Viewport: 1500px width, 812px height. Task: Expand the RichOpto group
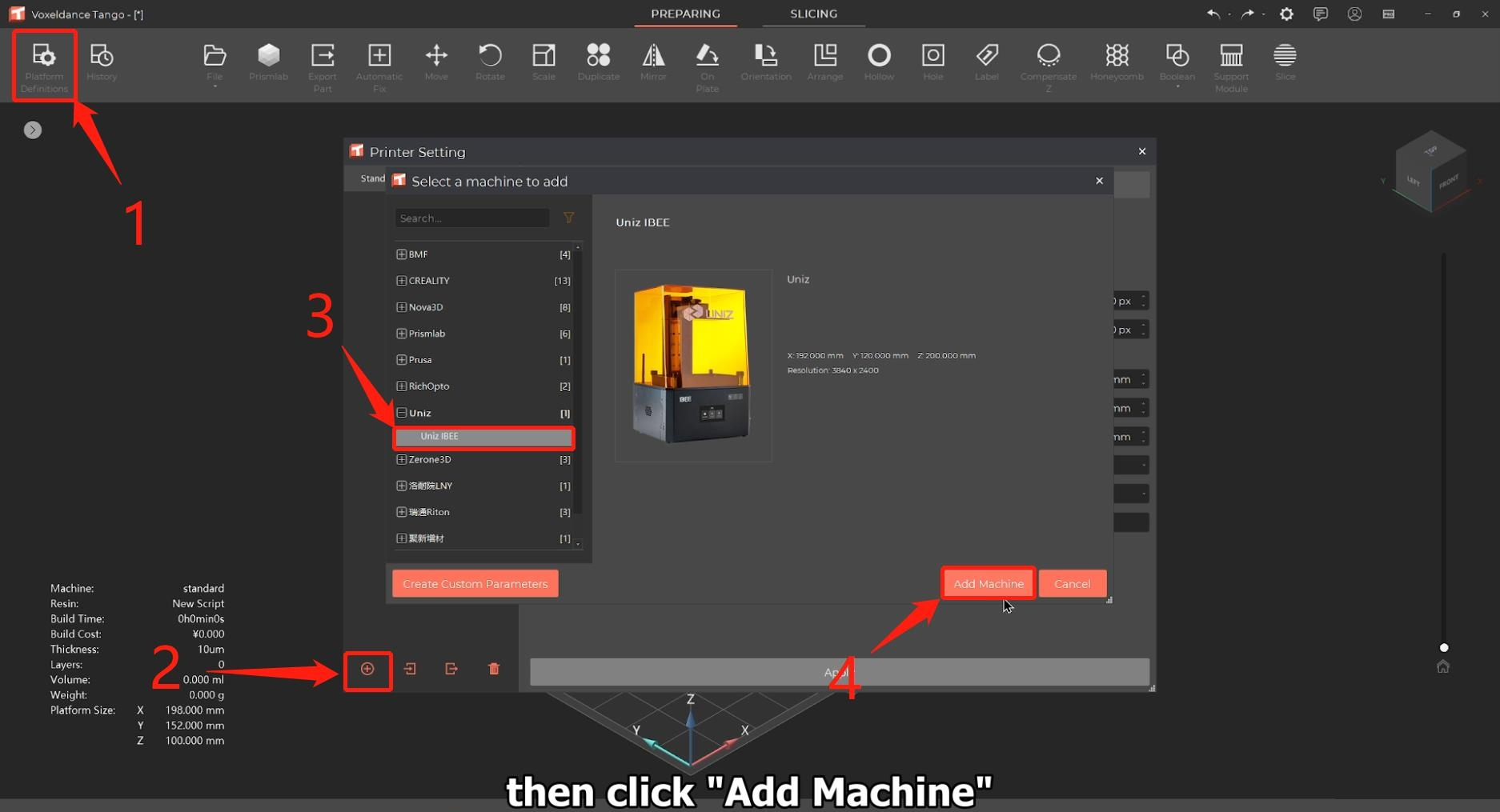click(x=402, y=386)
